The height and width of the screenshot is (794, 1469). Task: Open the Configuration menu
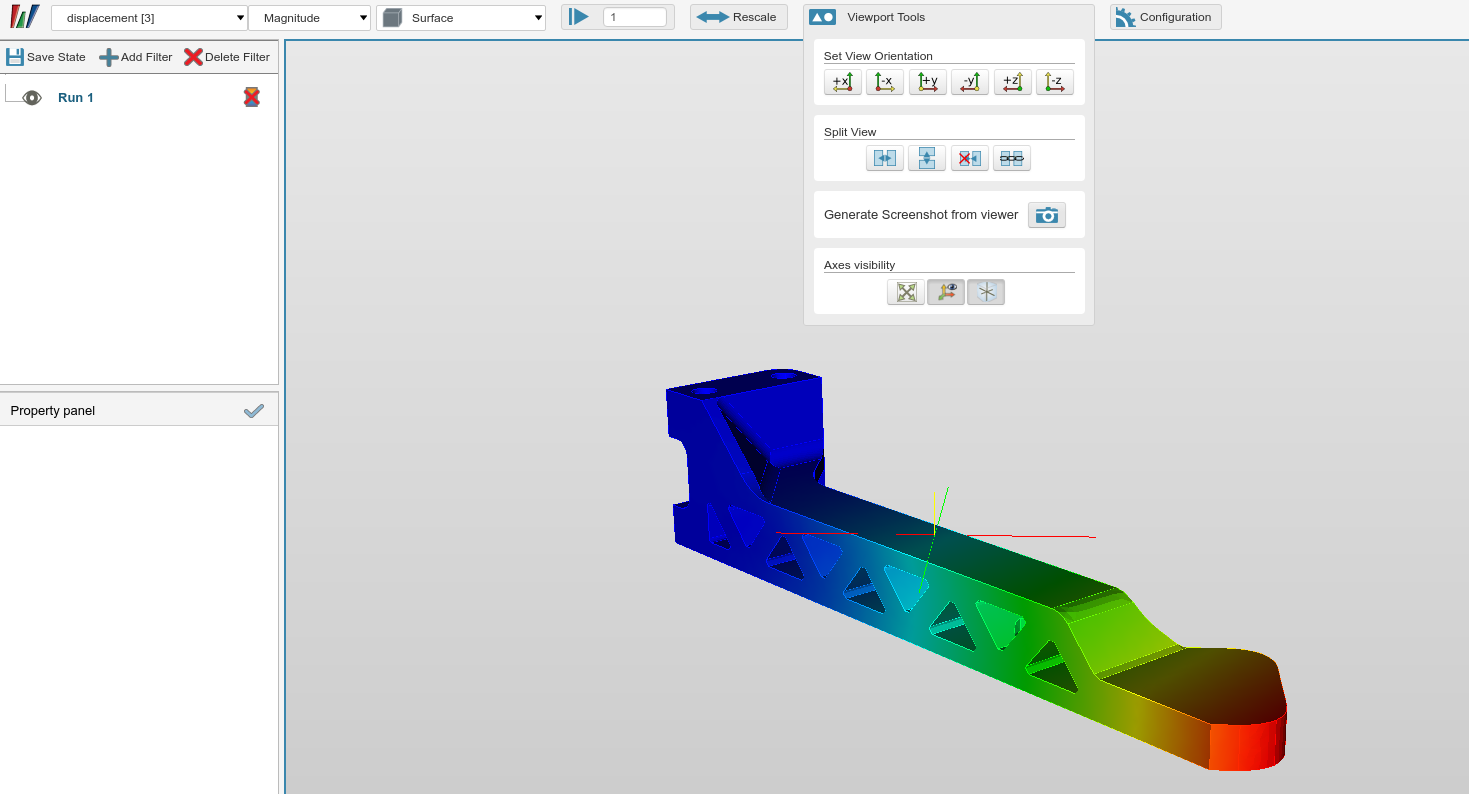point(1165,17)
